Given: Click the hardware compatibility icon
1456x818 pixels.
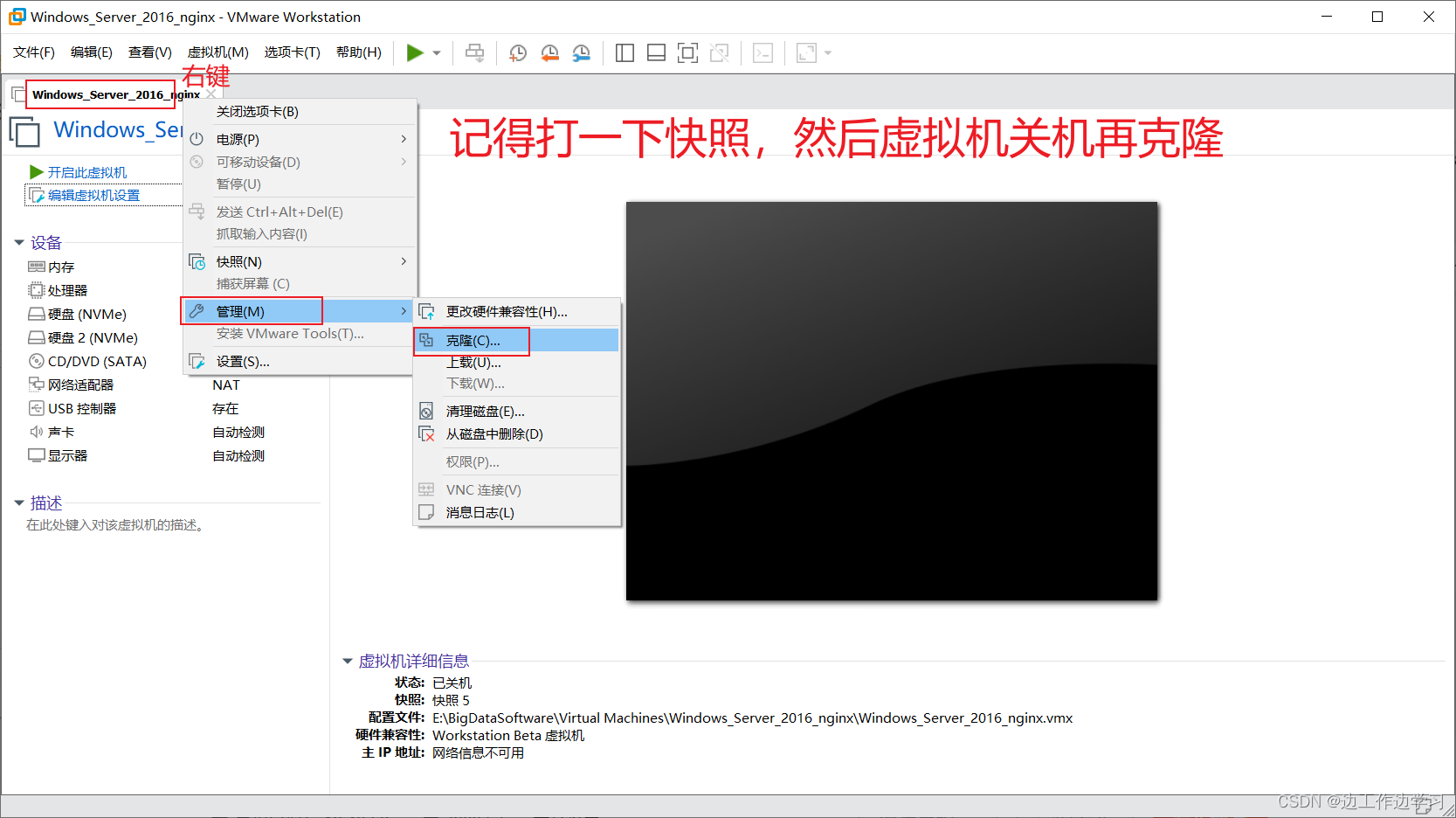Looking at the screenshot, I should tap(426, 311).
